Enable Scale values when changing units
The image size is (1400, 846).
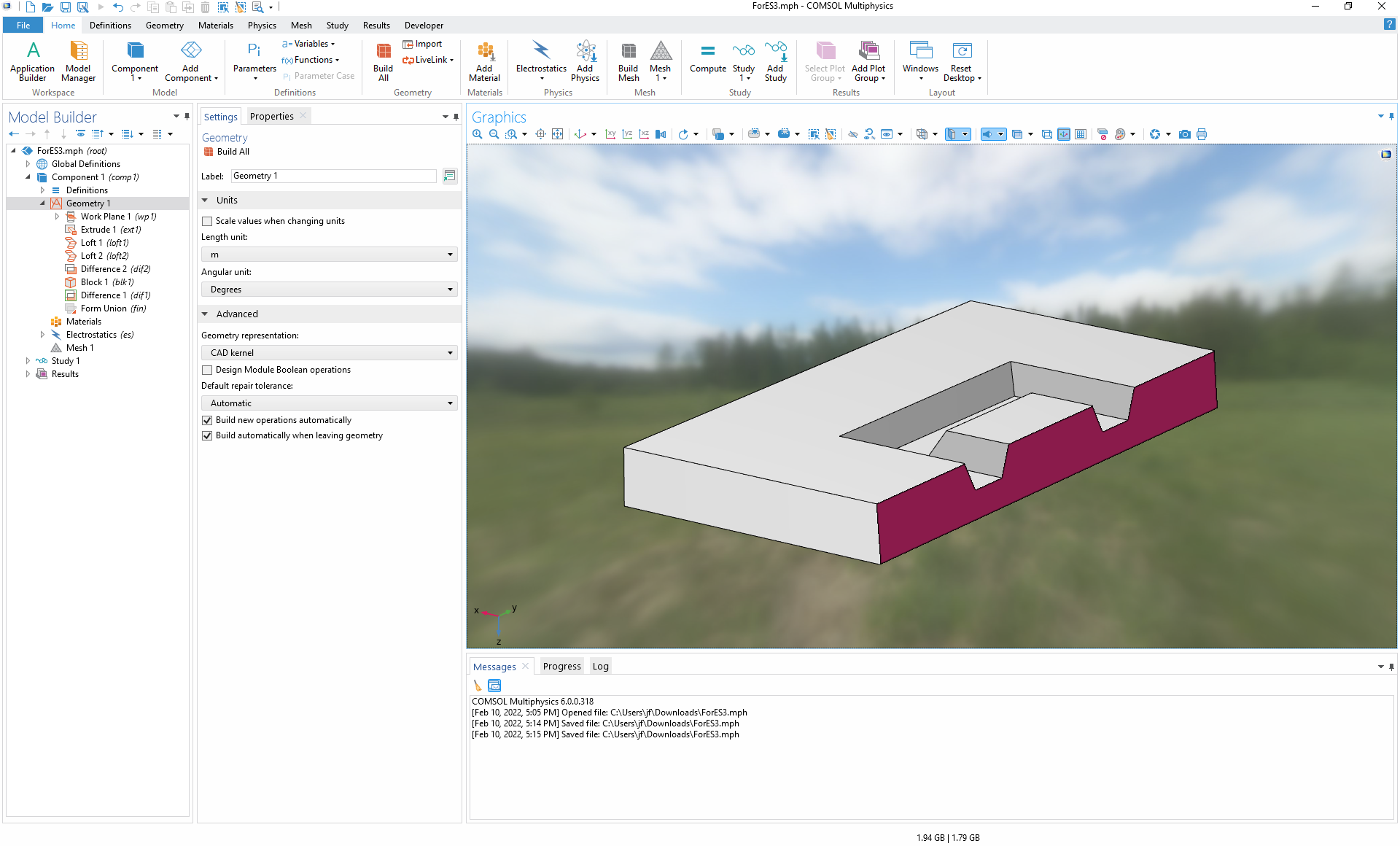[x=208, y=221]
